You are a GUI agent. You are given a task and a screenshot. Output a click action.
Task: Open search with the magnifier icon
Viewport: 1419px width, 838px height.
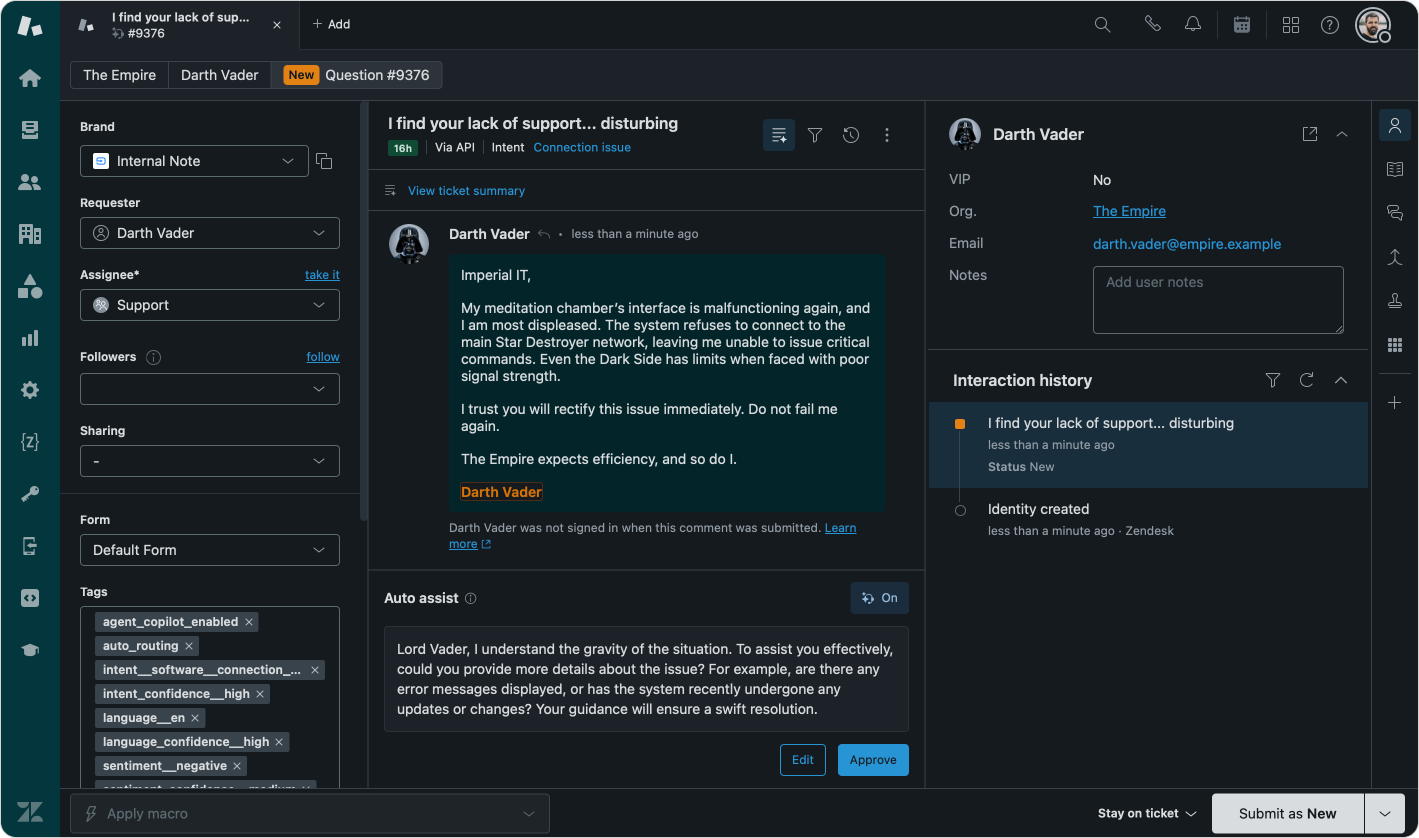point(1102,25)
